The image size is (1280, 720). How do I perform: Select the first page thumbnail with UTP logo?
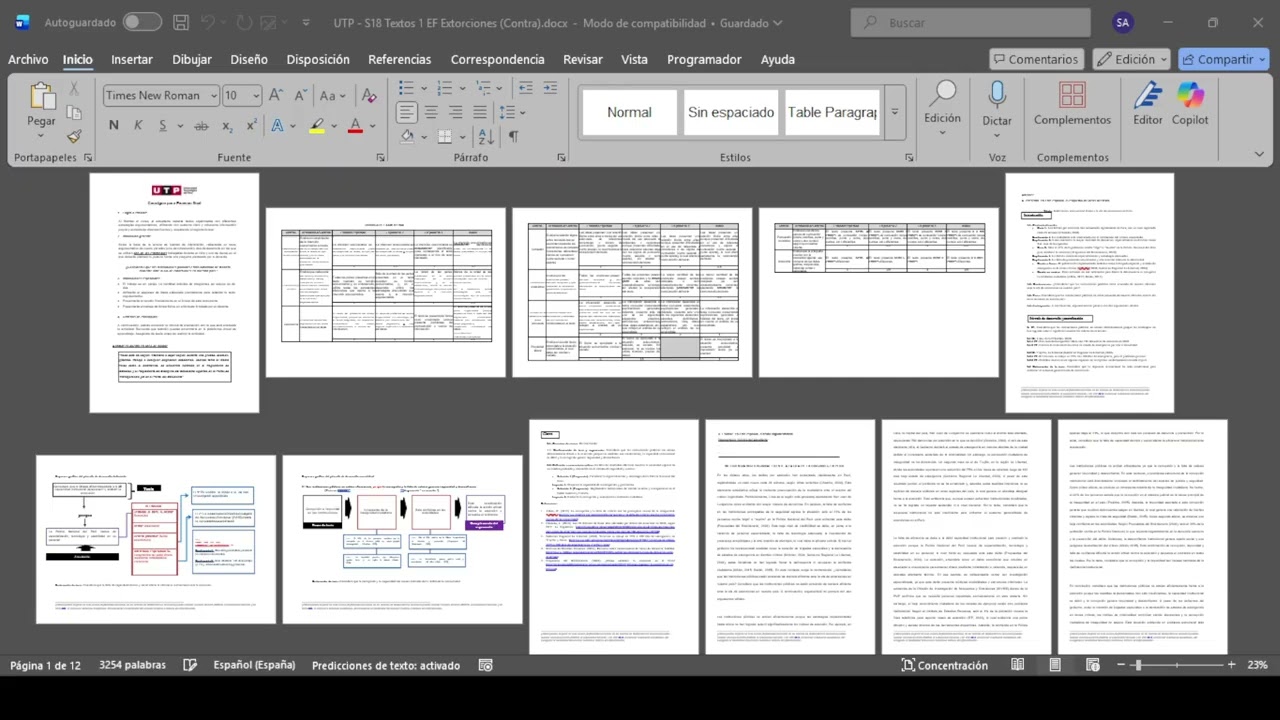click(174, 293)
